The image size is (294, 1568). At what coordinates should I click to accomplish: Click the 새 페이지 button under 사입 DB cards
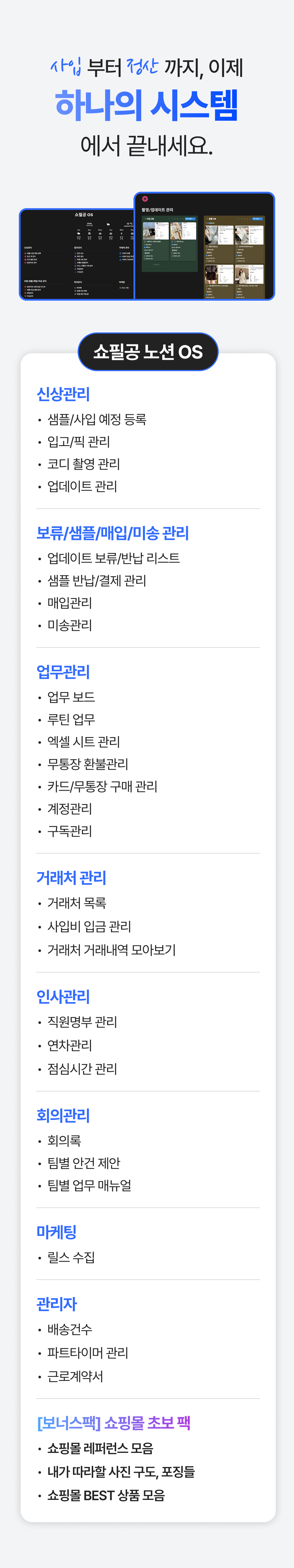point(156,265)
